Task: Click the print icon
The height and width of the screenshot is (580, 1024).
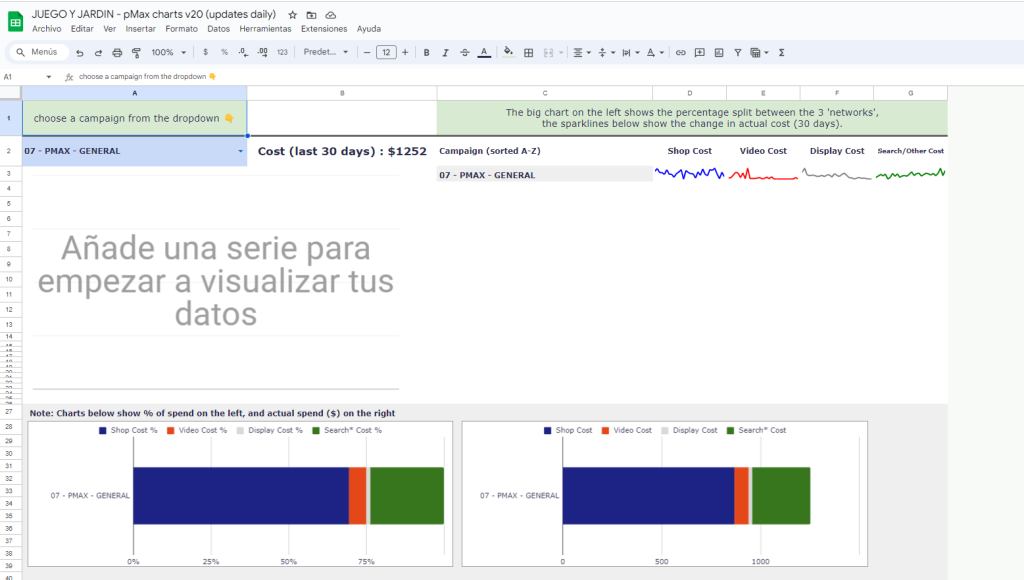Action: pyautogui.click(x=117, y=52)
